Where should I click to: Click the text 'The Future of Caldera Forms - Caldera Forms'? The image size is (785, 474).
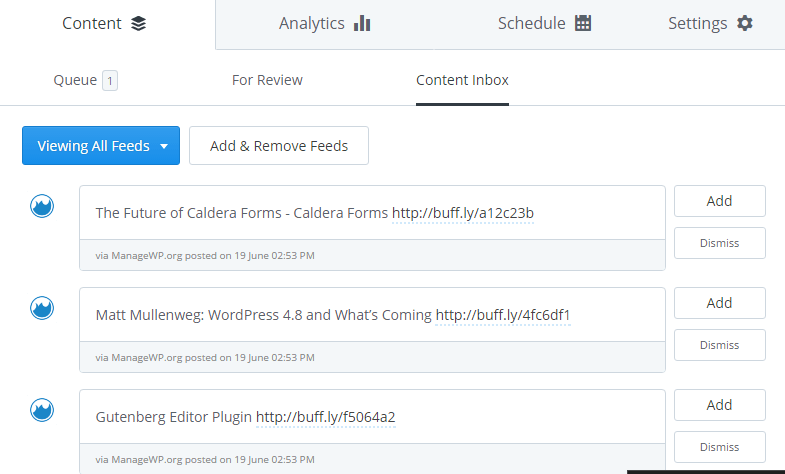click(x=242, y=213)
